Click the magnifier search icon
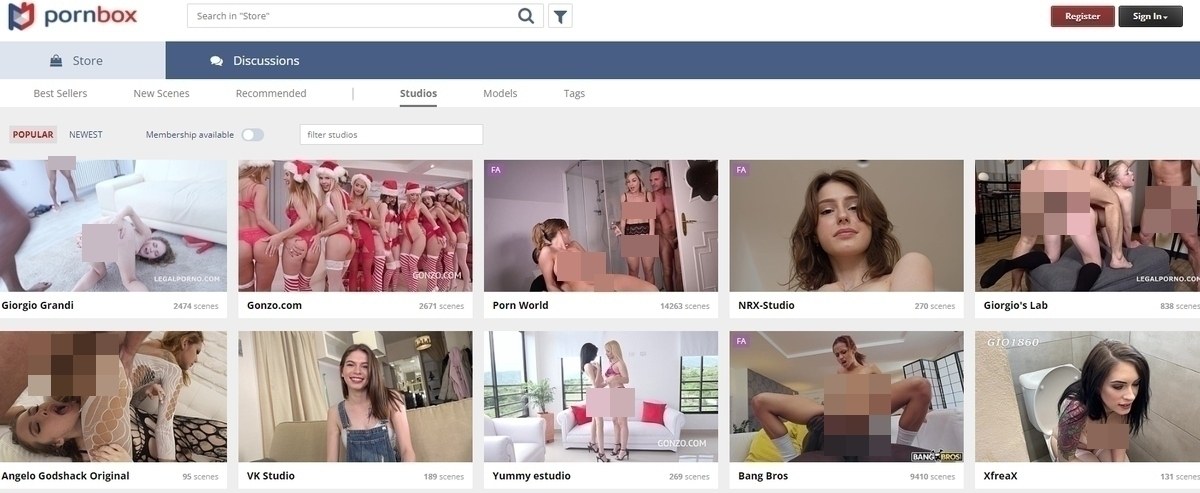Screen dimensions: 1200x493 coord(526,16)
